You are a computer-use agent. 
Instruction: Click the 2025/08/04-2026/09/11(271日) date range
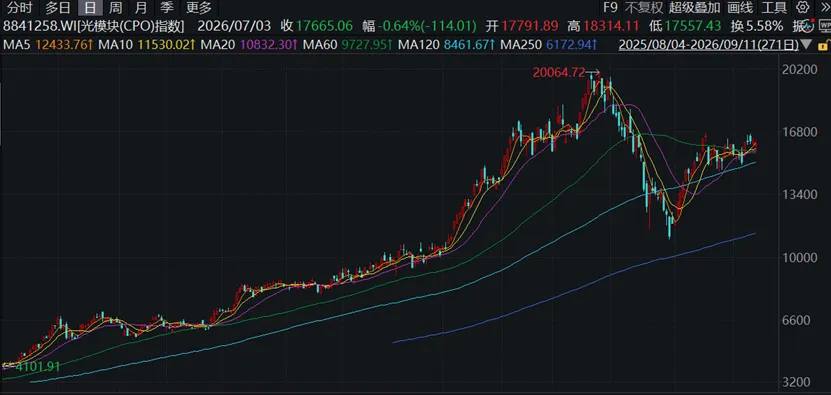709,45
